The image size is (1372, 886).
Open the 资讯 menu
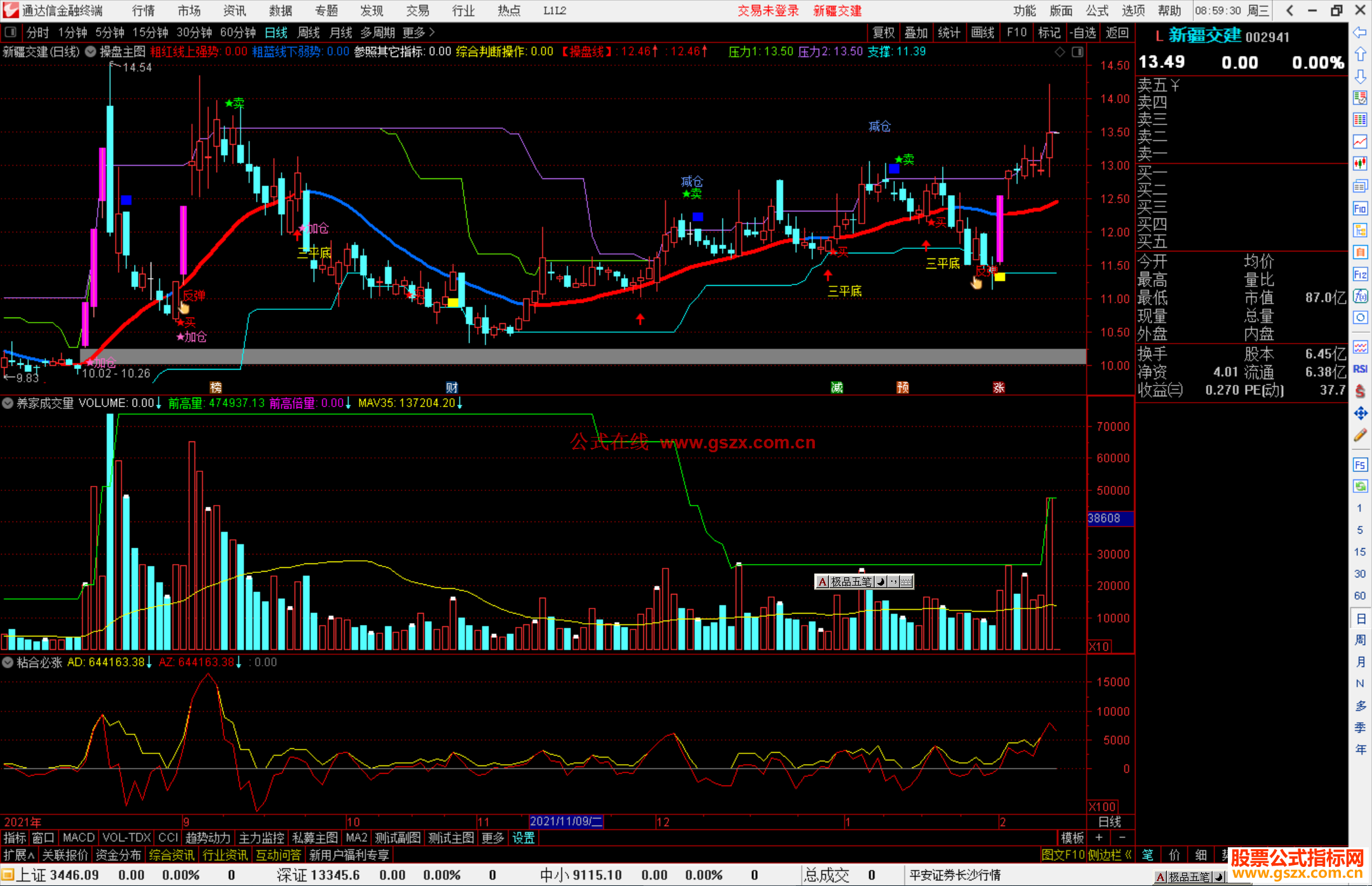coord(234,11)
